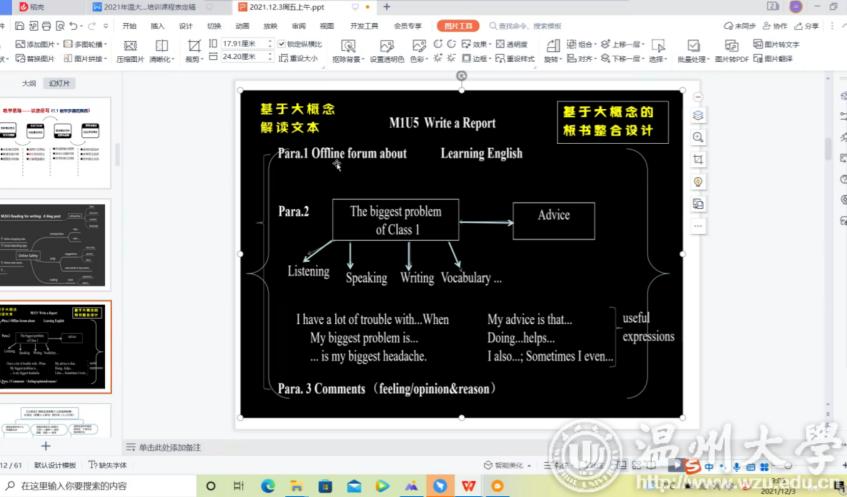Viewport: 847px width, 497px height.
Task: Click 协作 (Collaborate) button
Action: (x=775, y=26)
